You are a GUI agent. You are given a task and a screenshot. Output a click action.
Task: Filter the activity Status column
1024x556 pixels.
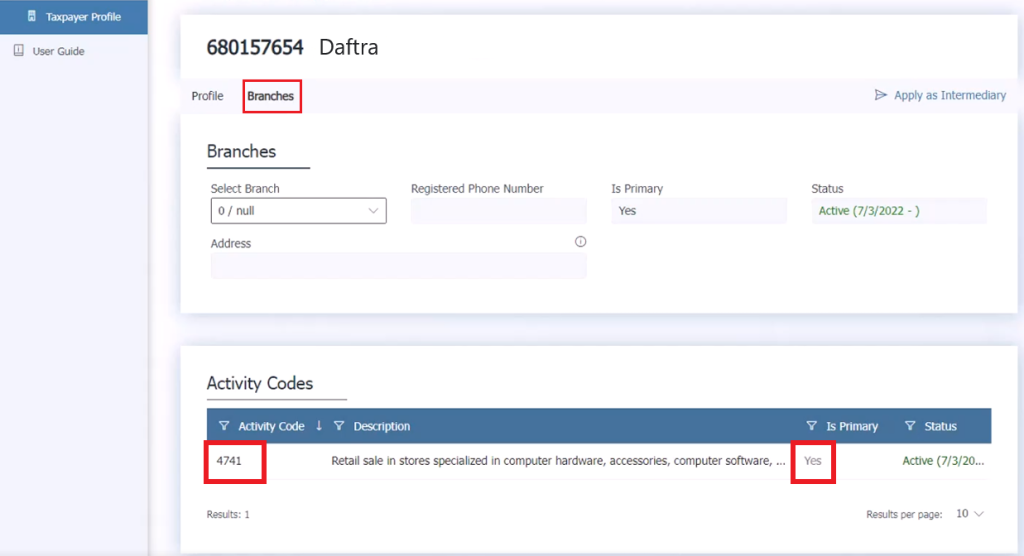click(910, 426)
